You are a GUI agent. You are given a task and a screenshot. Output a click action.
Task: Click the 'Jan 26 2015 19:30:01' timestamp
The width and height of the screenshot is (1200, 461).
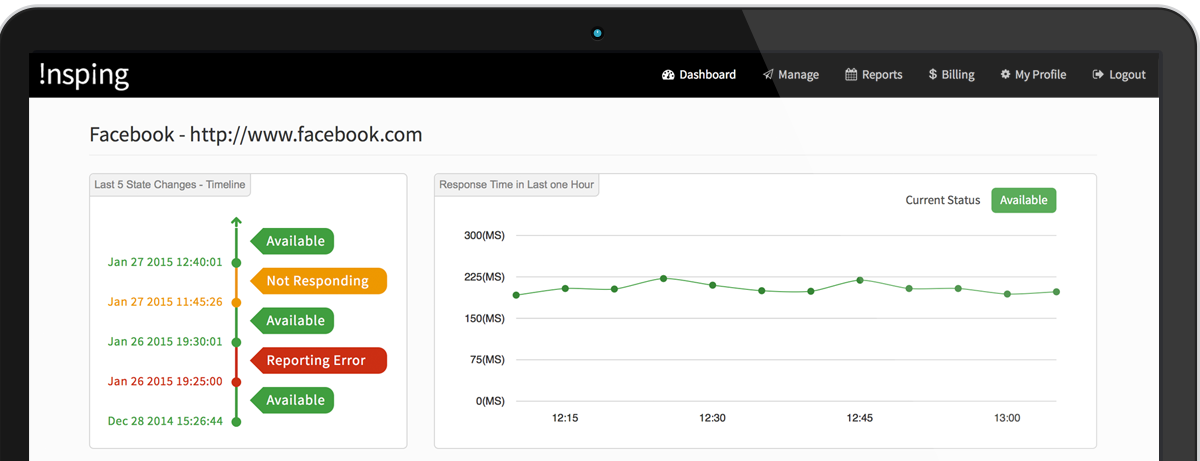pos(165,342)
